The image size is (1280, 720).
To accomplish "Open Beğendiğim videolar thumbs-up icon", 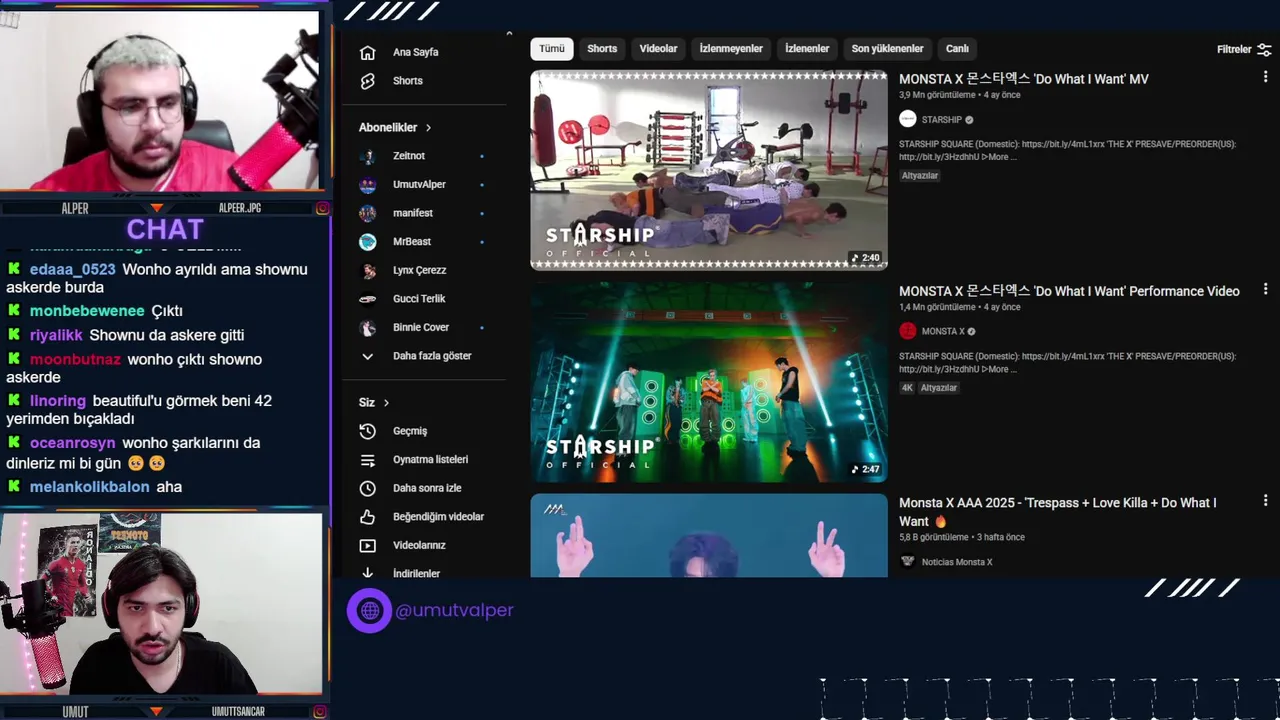I will coord(367,517).
